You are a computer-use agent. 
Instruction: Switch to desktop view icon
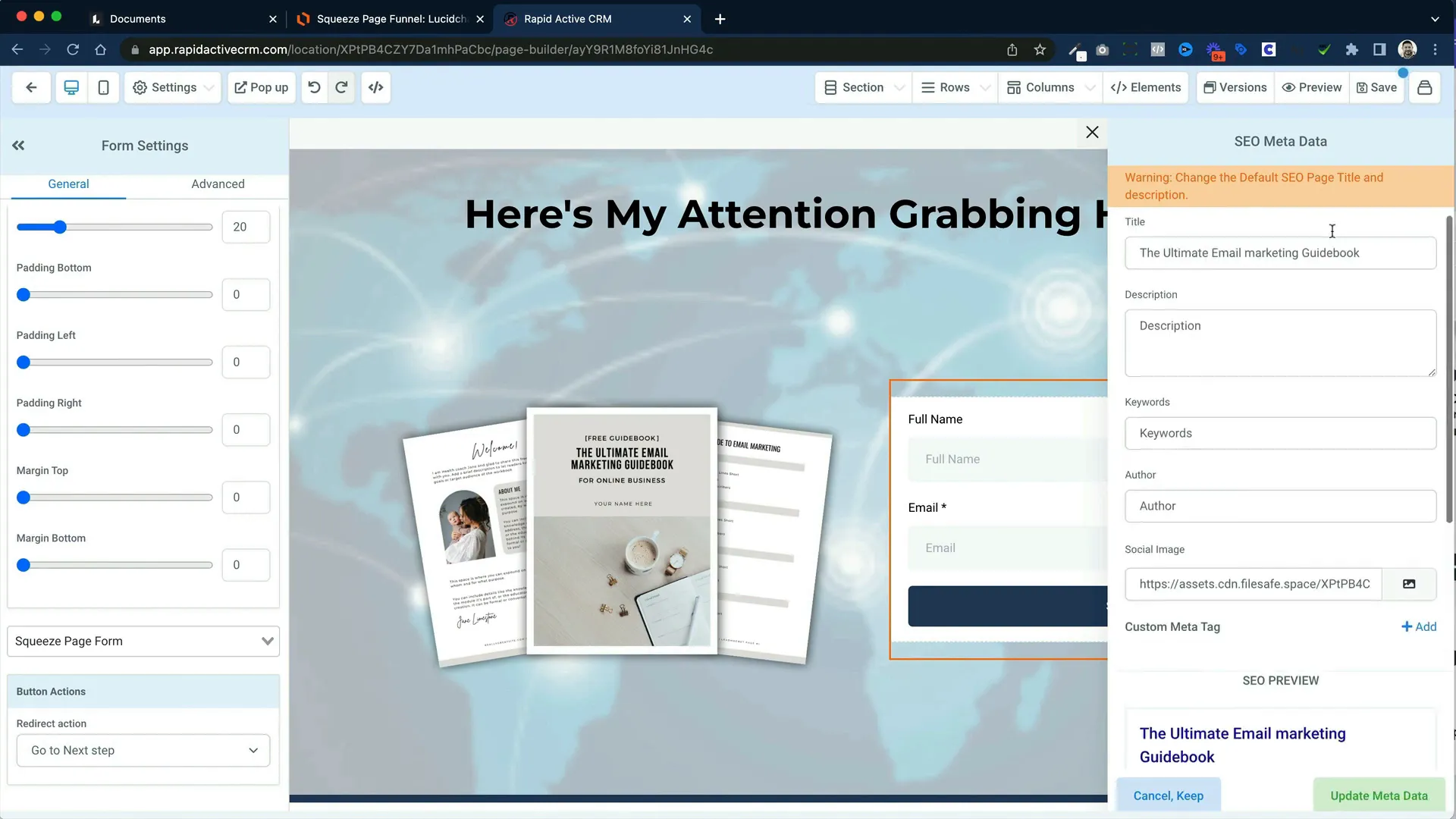(71, 87)
